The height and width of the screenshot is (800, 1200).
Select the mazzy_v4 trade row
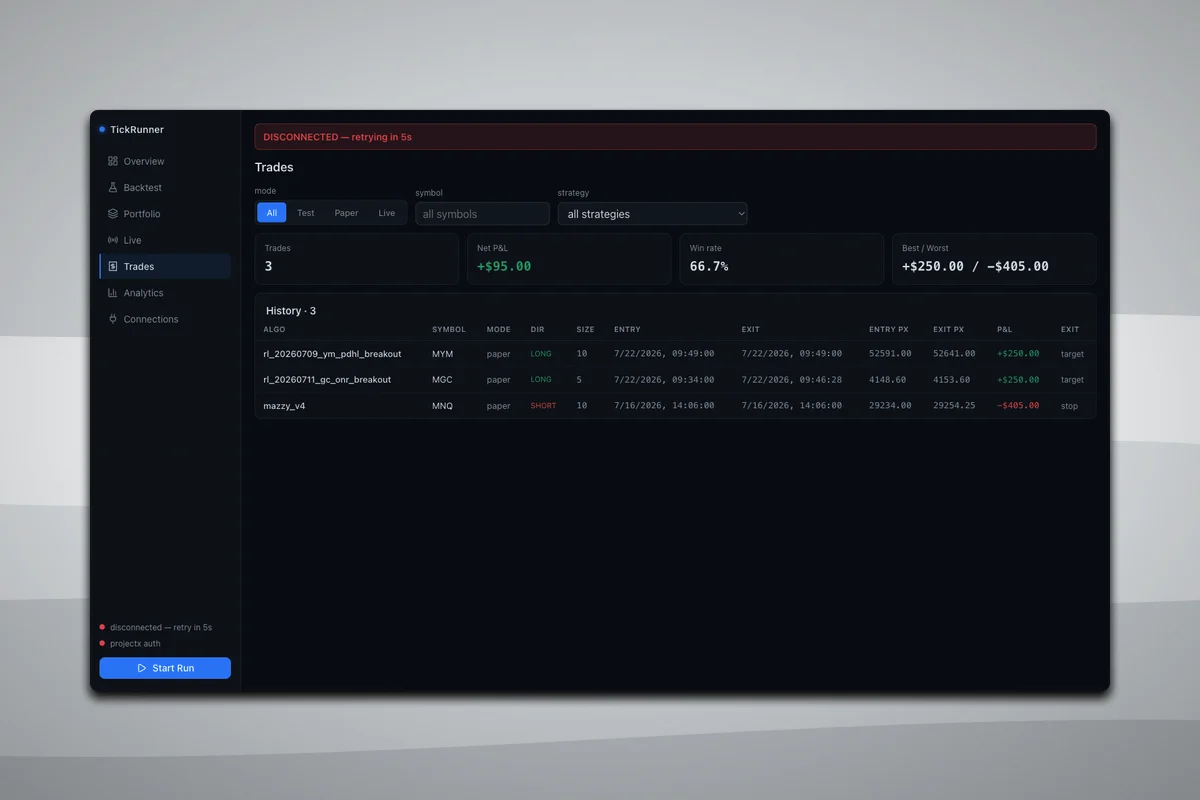[675, 406]
